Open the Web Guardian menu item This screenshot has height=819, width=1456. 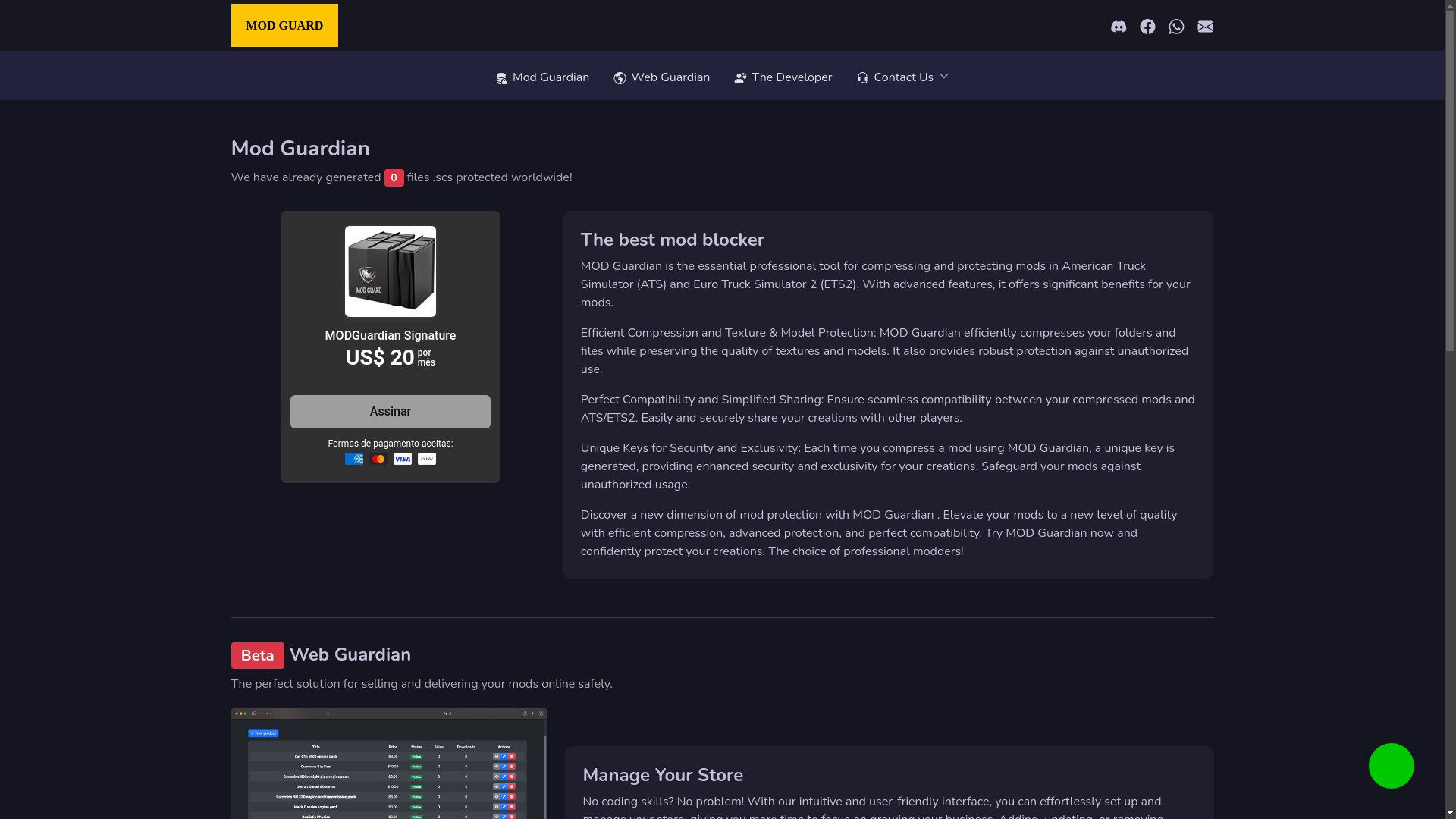tap(662, 77)
